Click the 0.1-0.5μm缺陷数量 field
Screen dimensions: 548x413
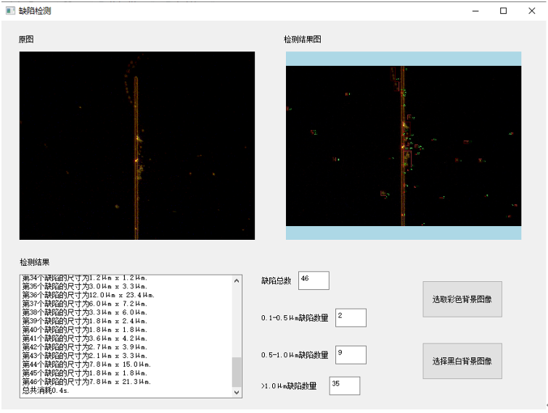351,318
